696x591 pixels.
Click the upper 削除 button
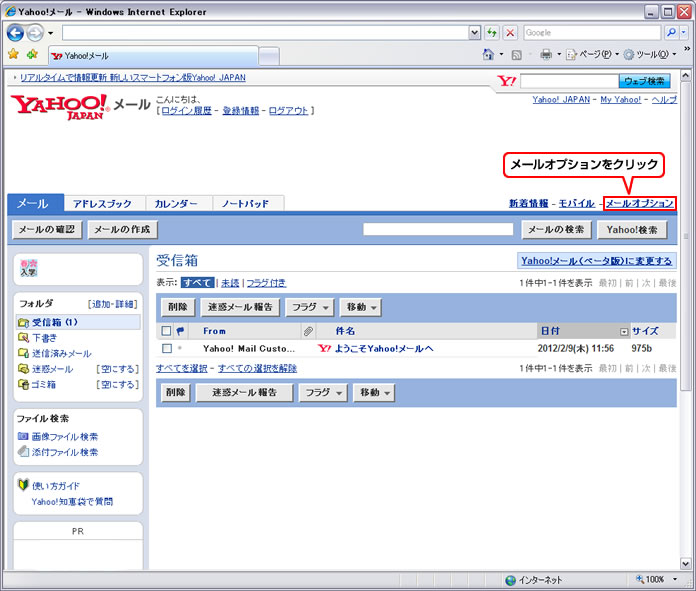tap(178, 307)
